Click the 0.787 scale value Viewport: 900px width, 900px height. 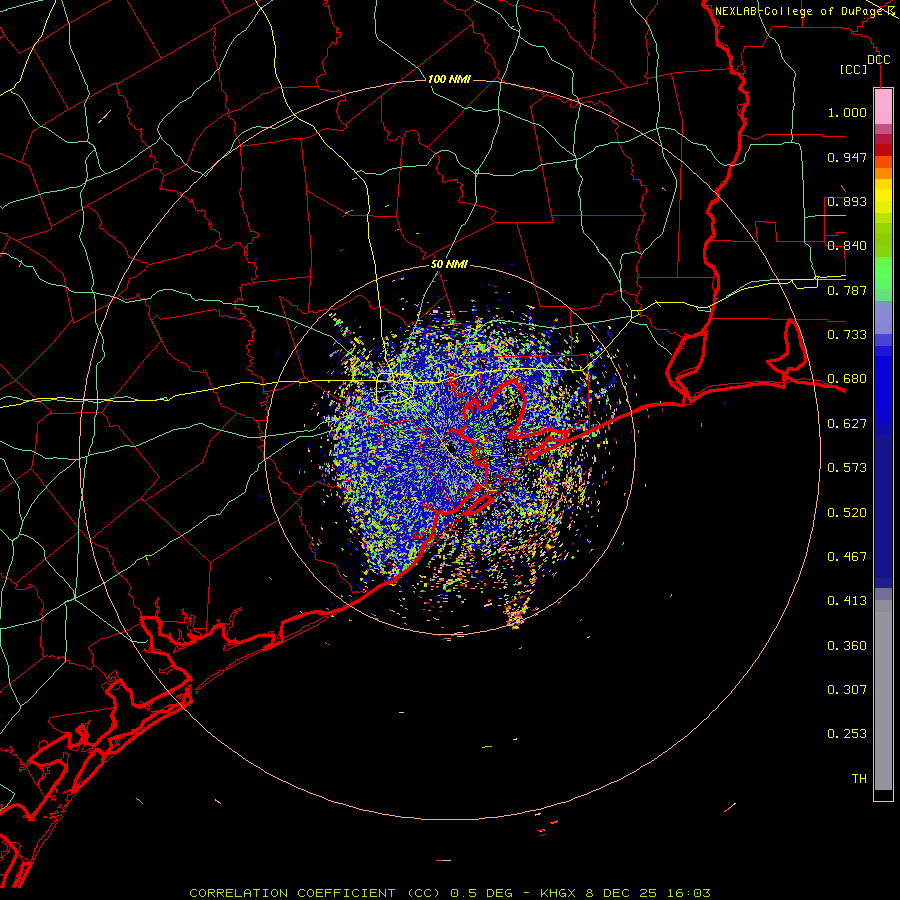847,290
